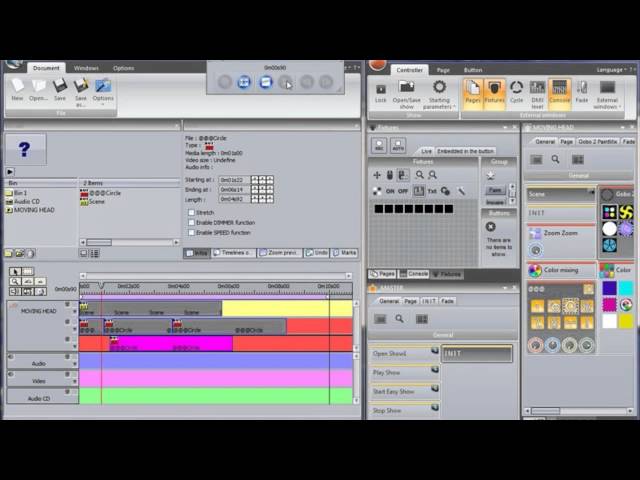The height and width of the screenshot is (480, 640).
Task: Toggle the Fixtures window button in ribbon
Action: [494, 94]
